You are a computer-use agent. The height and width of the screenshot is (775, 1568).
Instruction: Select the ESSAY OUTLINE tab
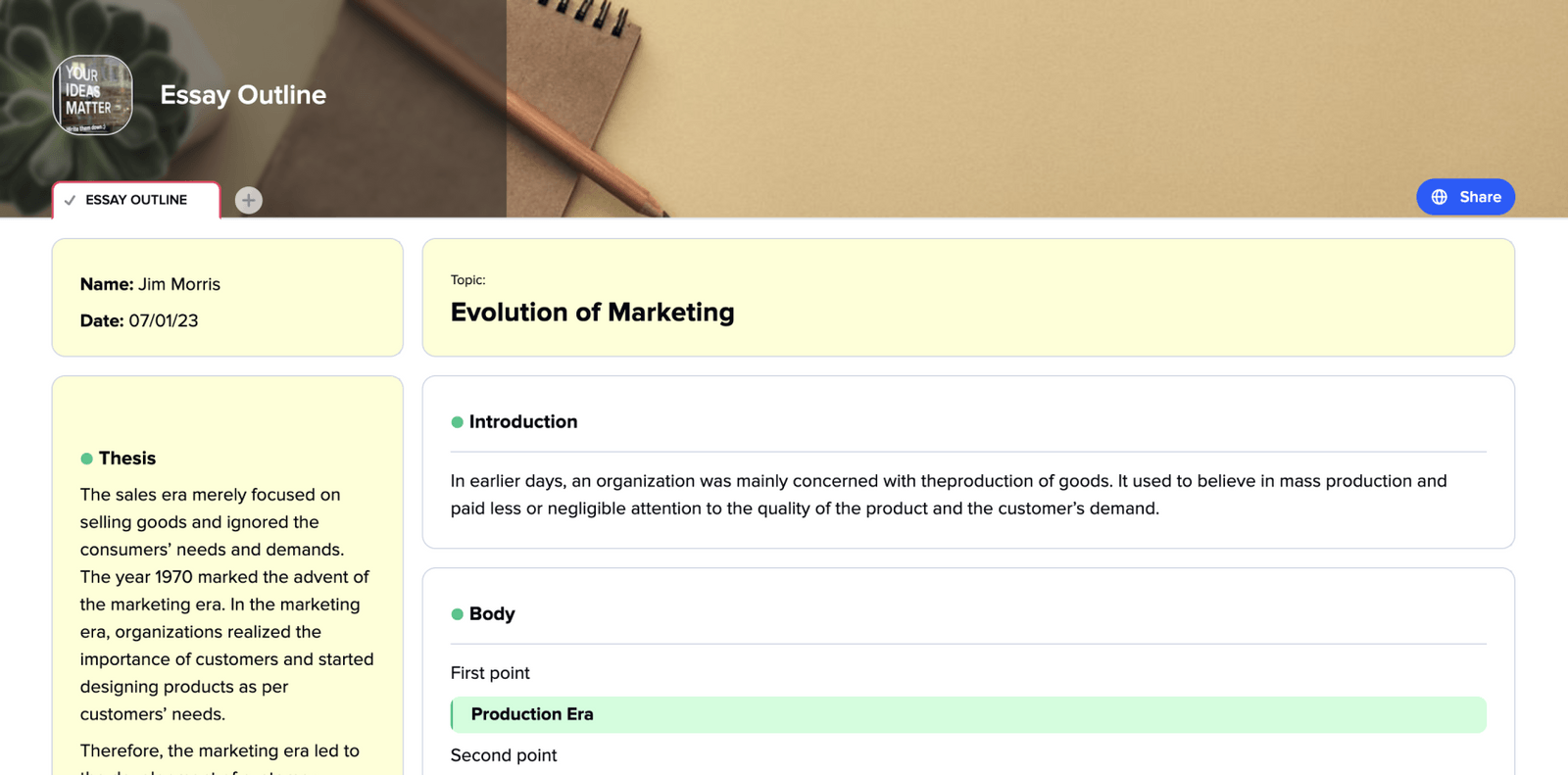tap(135, 200)
